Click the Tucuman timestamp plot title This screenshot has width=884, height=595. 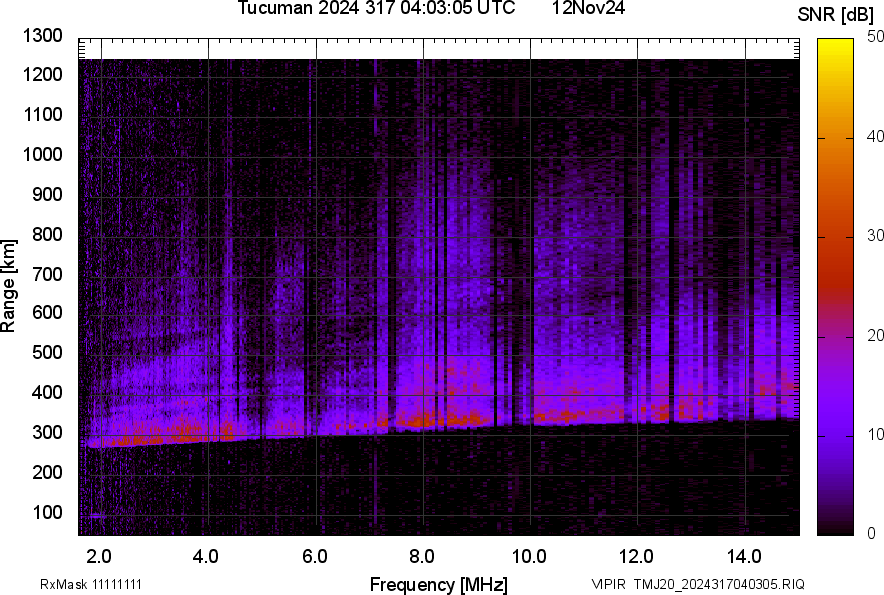tap(376, 9)
